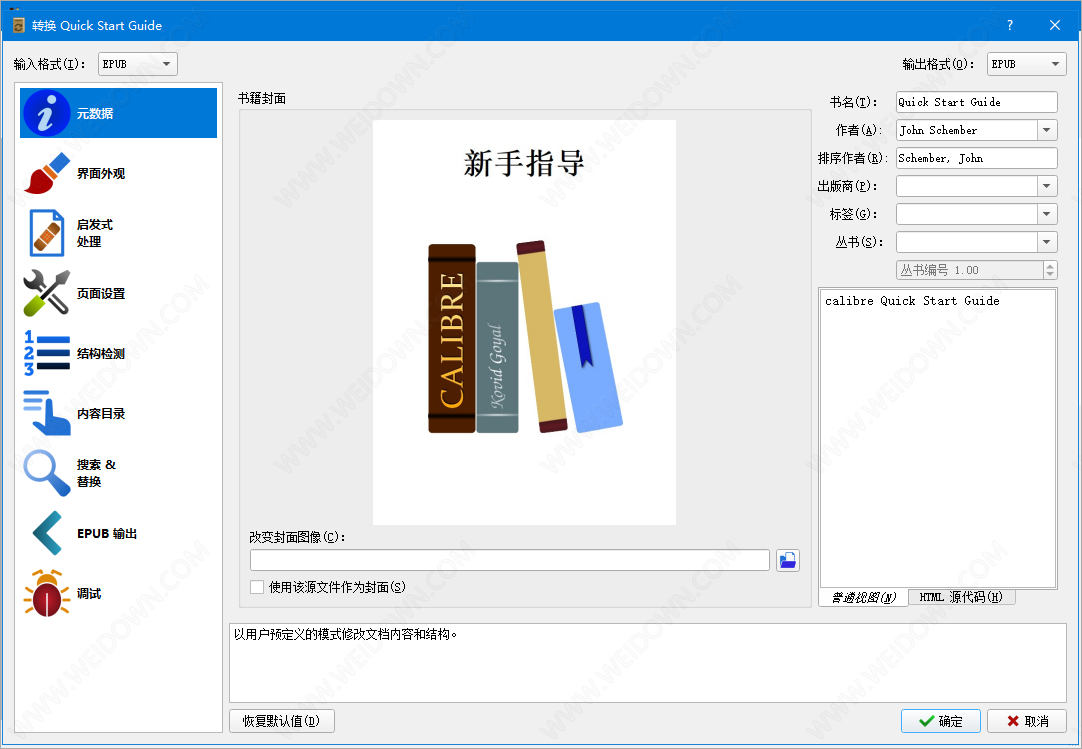The width and height of the screenshot is (1082, 749).
Task: Open EPUB 输出 arrow icon section
Action: [46, 533]
